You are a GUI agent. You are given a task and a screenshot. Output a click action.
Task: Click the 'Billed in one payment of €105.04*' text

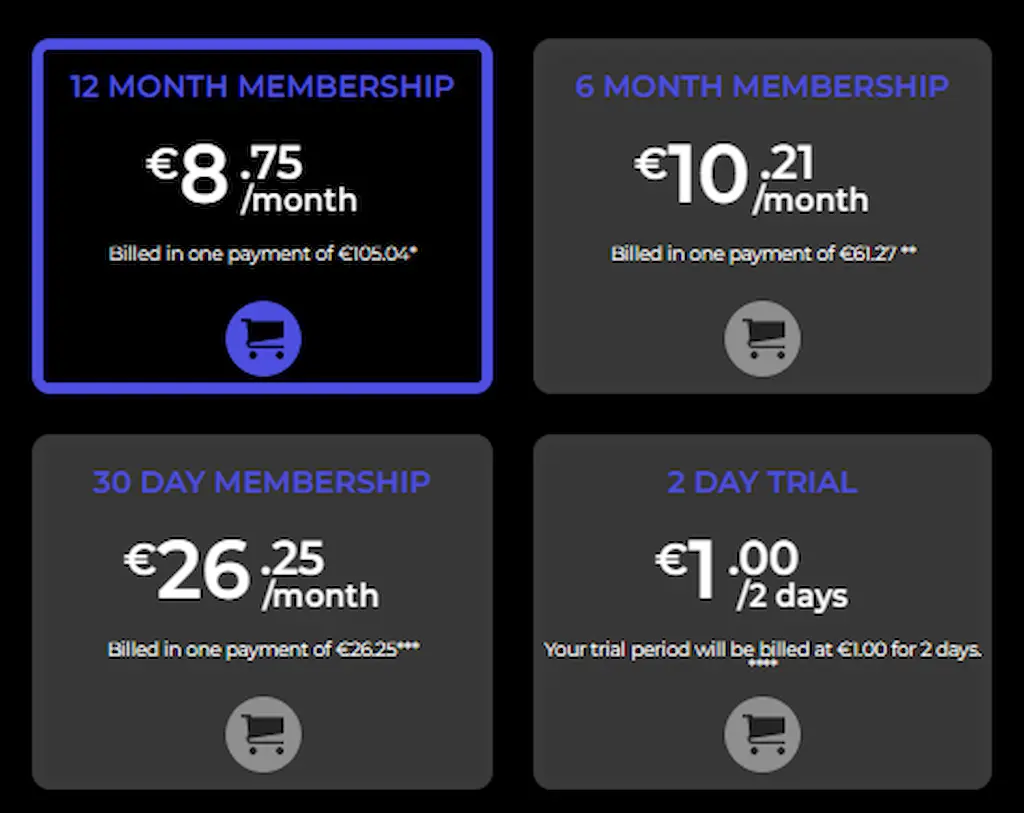(262, 254)
